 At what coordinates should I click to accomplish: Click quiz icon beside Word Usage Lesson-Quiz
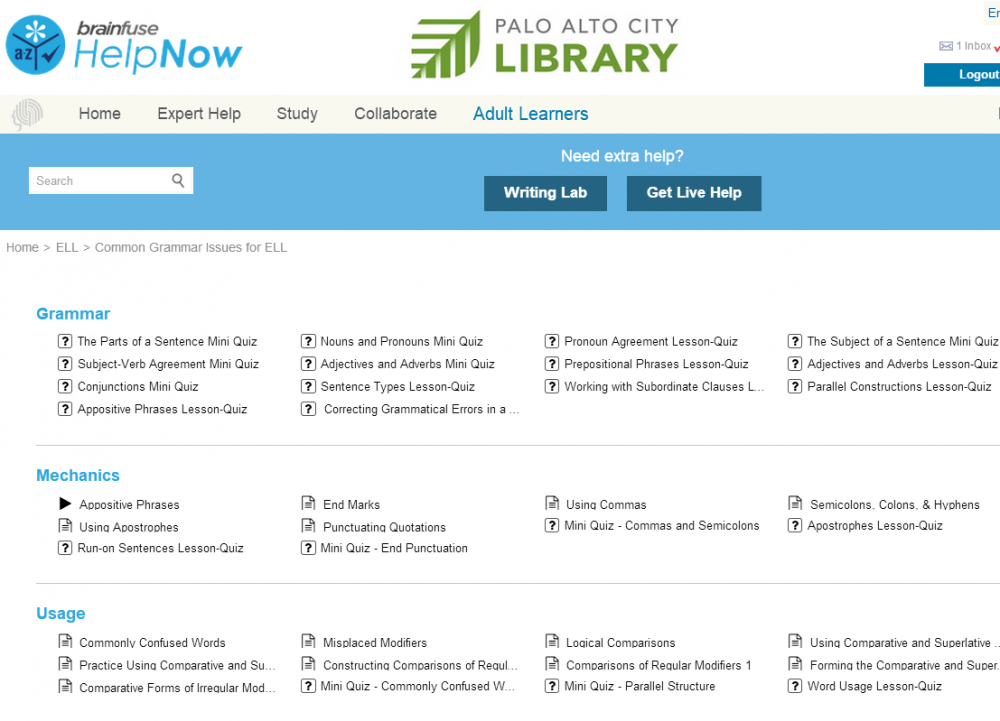[795, 686]
